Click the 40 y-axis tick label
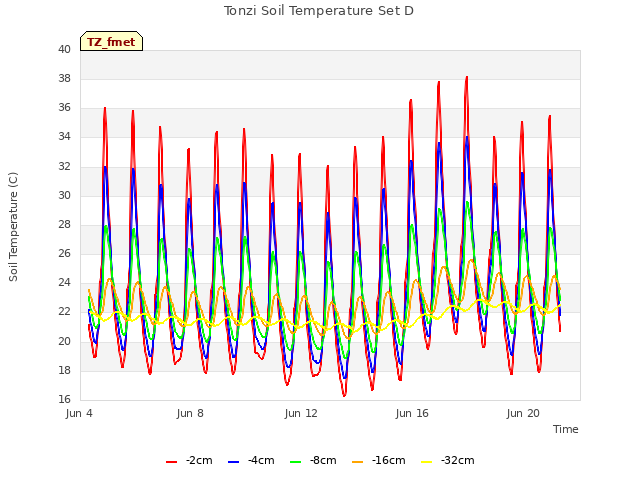This screenshot has width=640, height=480. point(64,50)
